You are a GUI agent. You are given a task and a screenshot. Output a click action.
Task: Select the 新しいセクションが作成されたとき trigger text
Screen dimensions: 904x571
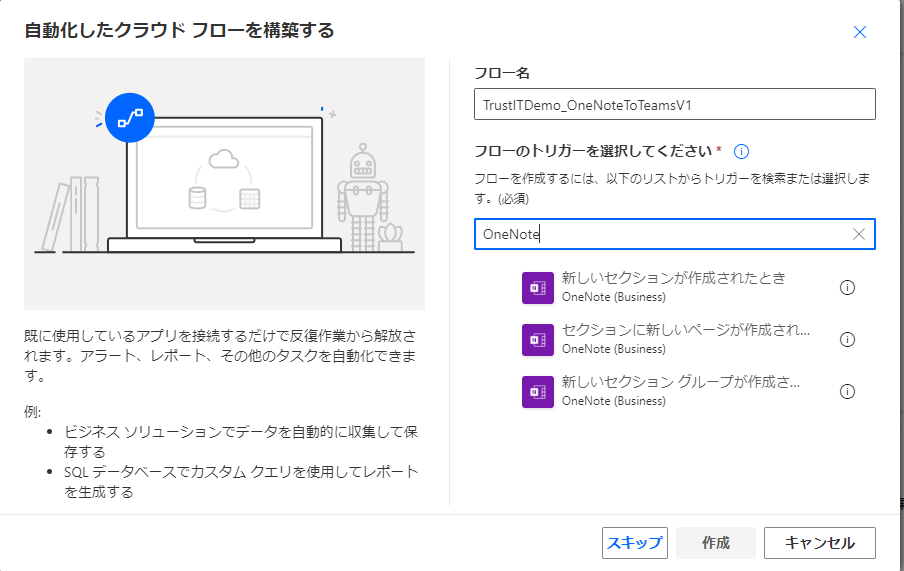(x=674, y=278)
